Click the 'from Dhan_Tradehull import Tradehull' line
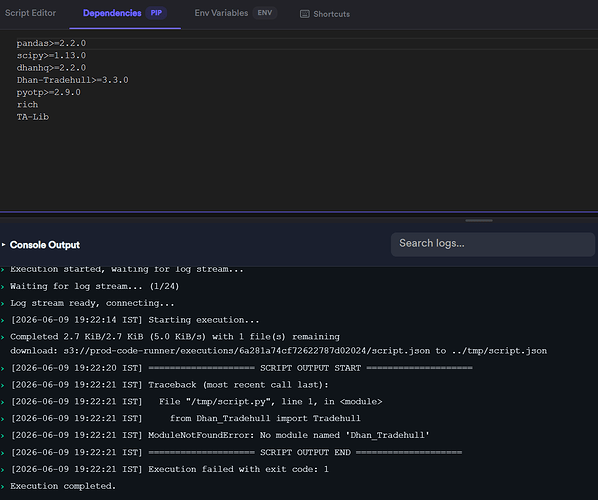This screenshot has height=500, width=598. click(x=186, y=418)
